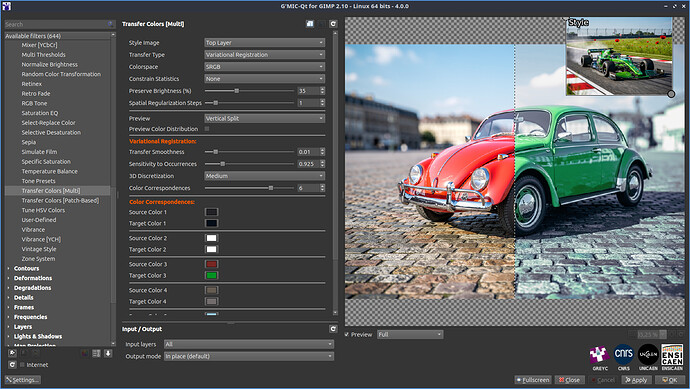This screenshot has width=690, height=389.
Task: Click the Sensitivity to Occurrences value field
Action: tap(308, 164)
